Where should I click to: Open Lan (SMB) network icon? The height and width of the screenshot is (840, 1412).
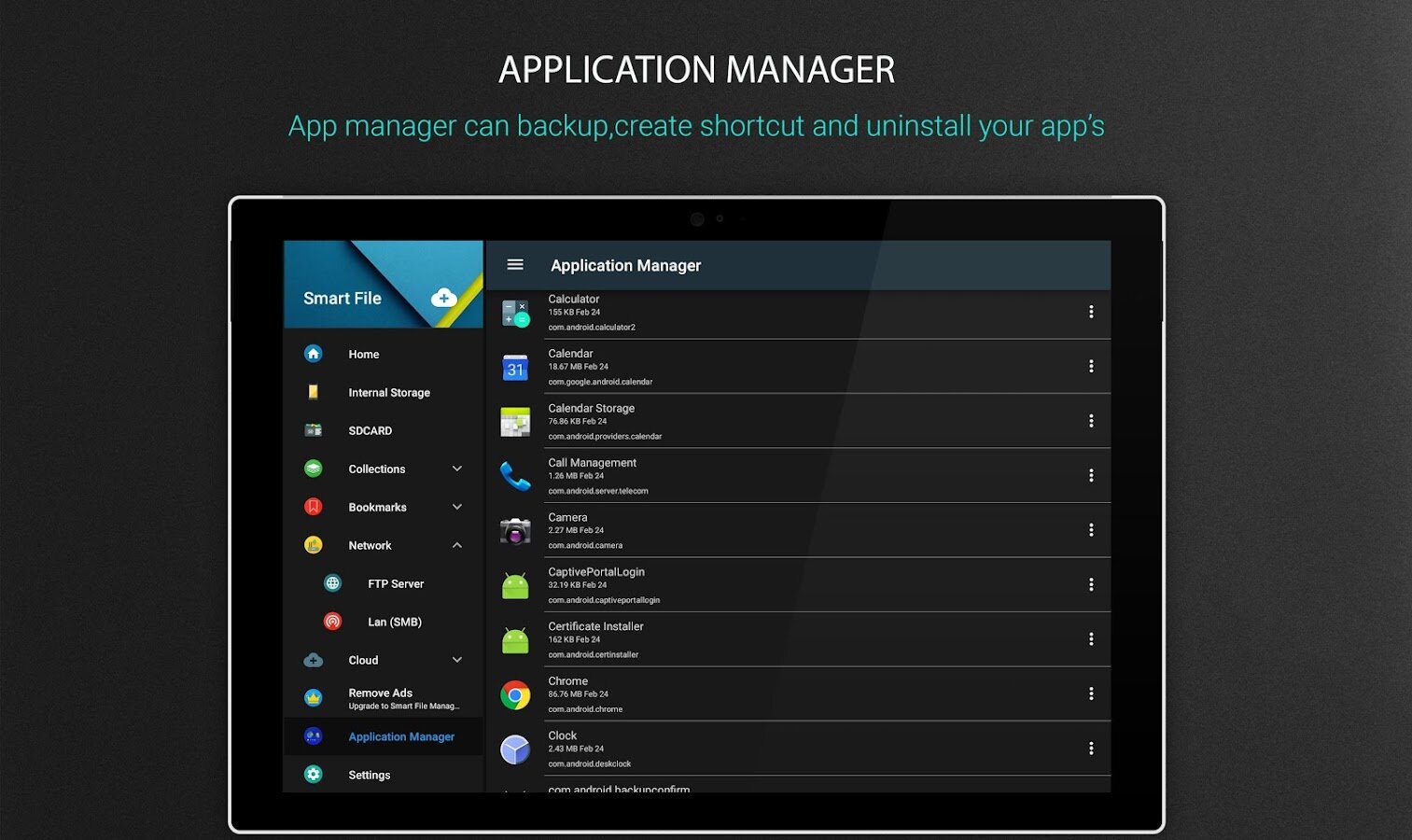point(332,622)
